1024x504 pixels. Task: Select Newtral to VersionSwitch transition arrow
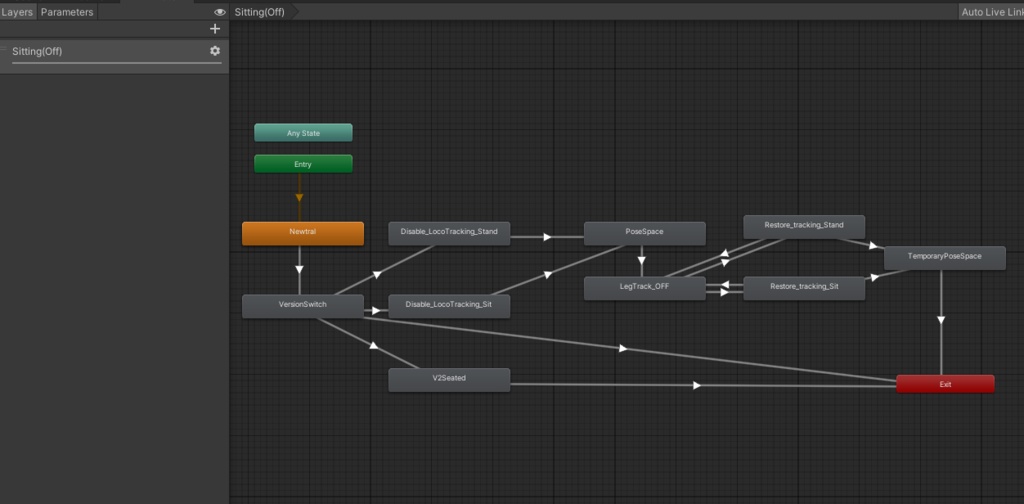pos(300,269)
